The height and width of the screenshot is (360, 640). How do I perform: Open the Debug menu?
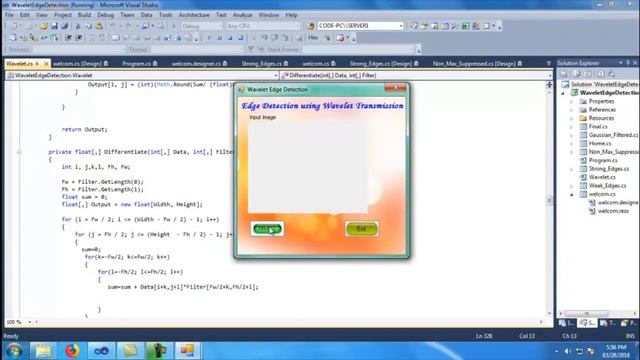(105, 15)
